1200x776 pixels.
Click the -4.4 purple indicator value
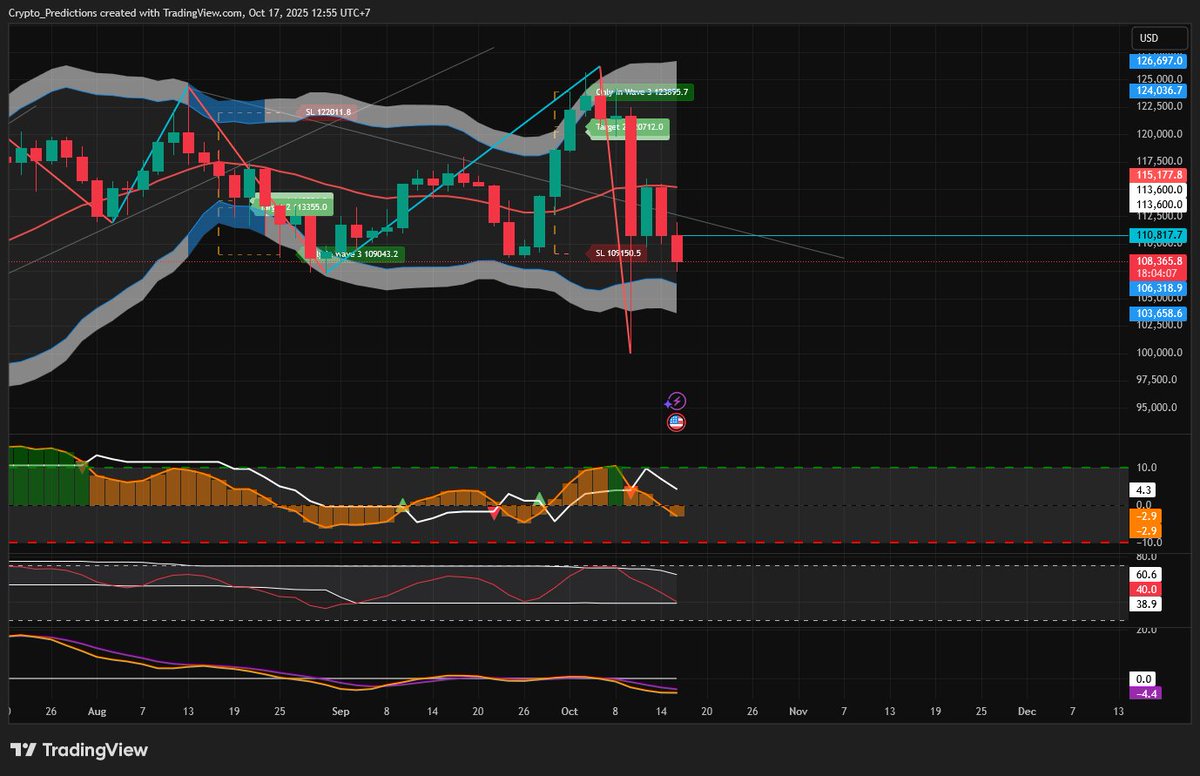(x=1145, y=693)
